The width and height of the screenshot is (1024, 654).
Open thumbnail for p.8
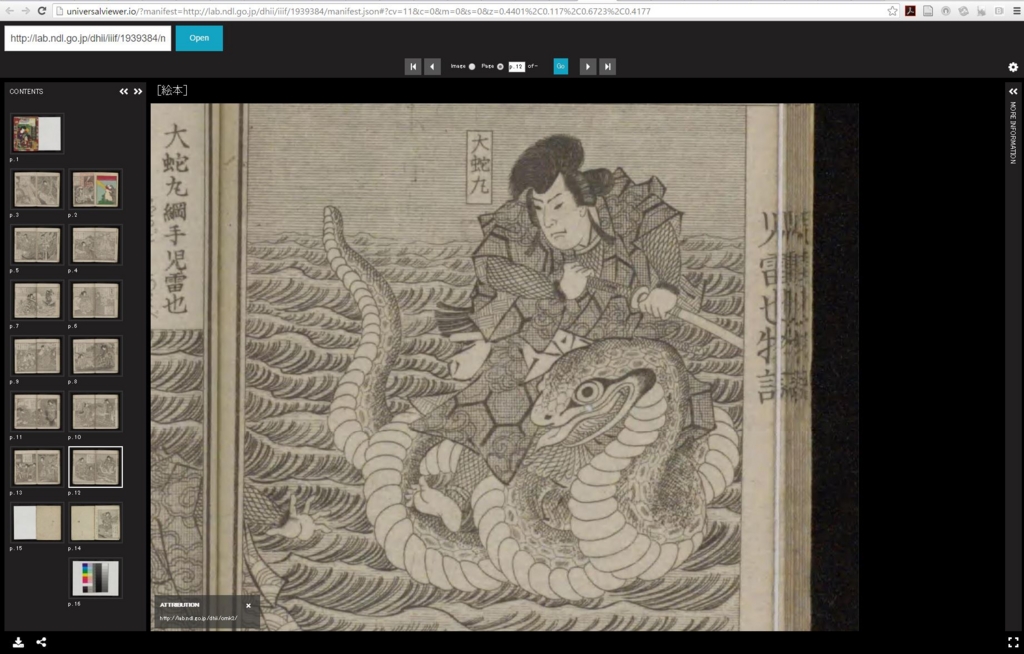point(95,355)
